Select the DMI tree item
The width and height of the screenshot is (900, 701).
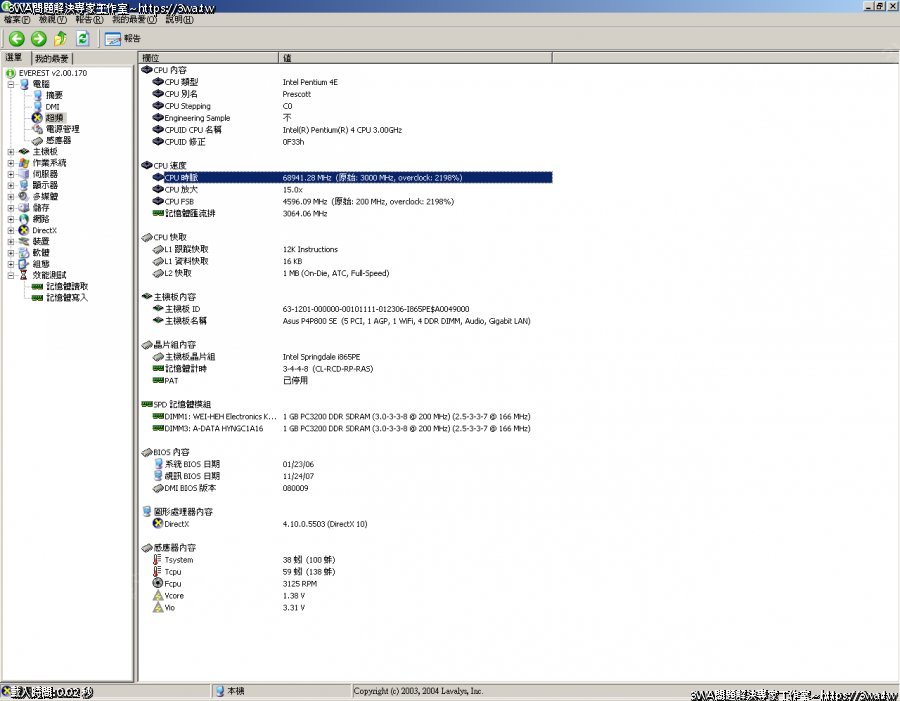[x=52, y=106]
